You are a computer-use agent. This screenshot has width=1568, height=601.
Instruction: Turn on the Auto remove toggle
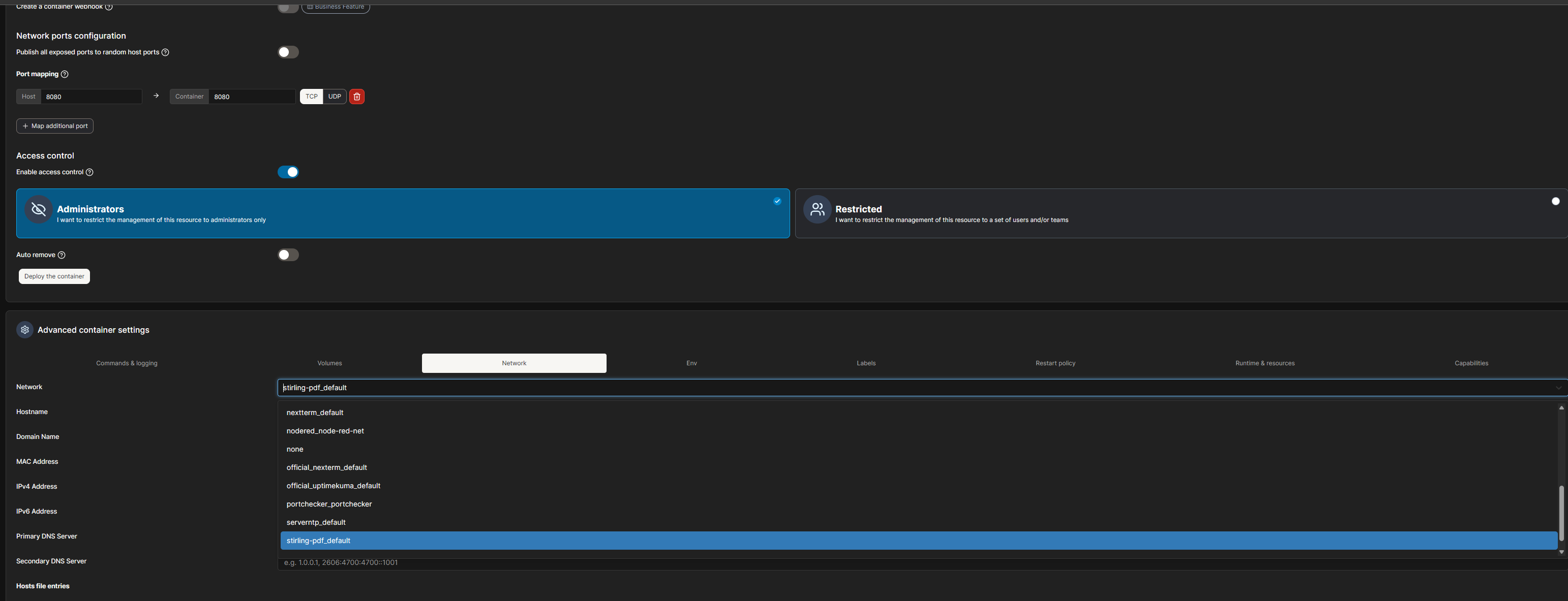[288, 255]
